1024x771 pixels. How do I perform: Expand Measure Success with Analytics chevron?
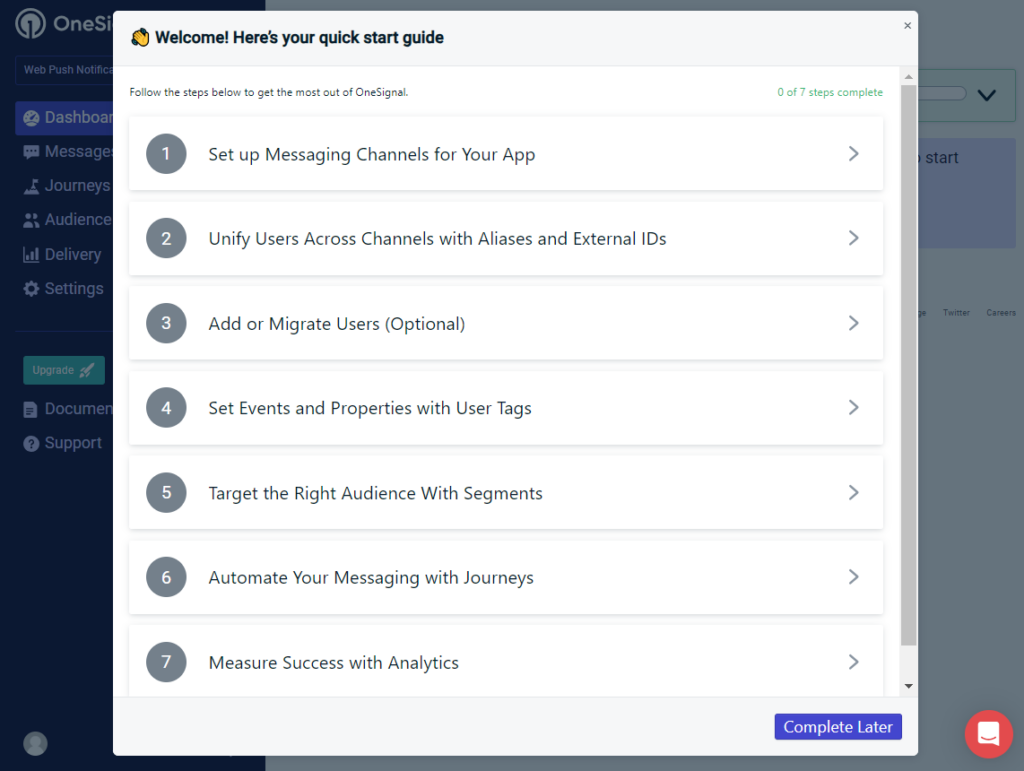854,662
